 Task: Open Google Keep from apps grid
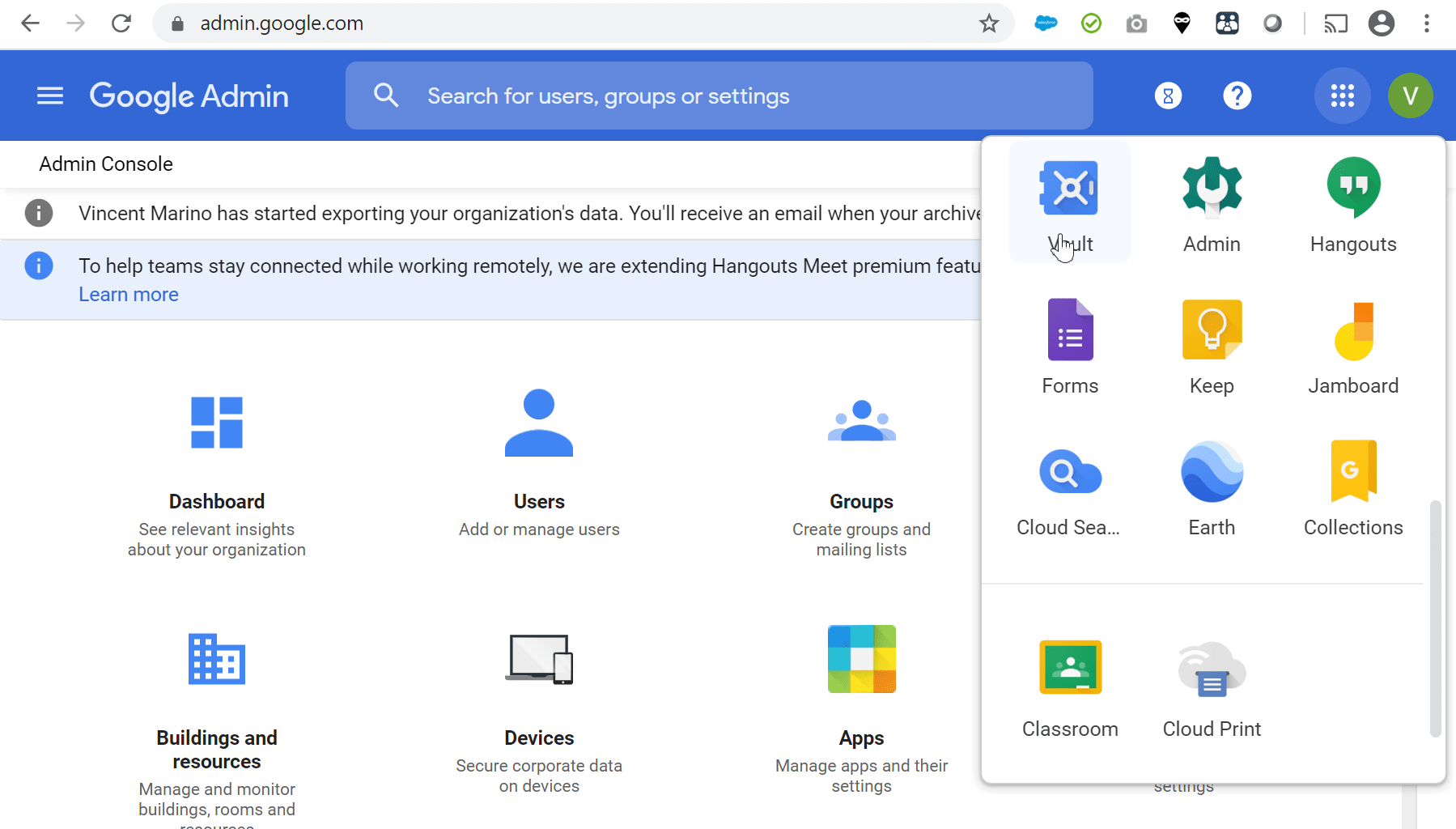1211,346
